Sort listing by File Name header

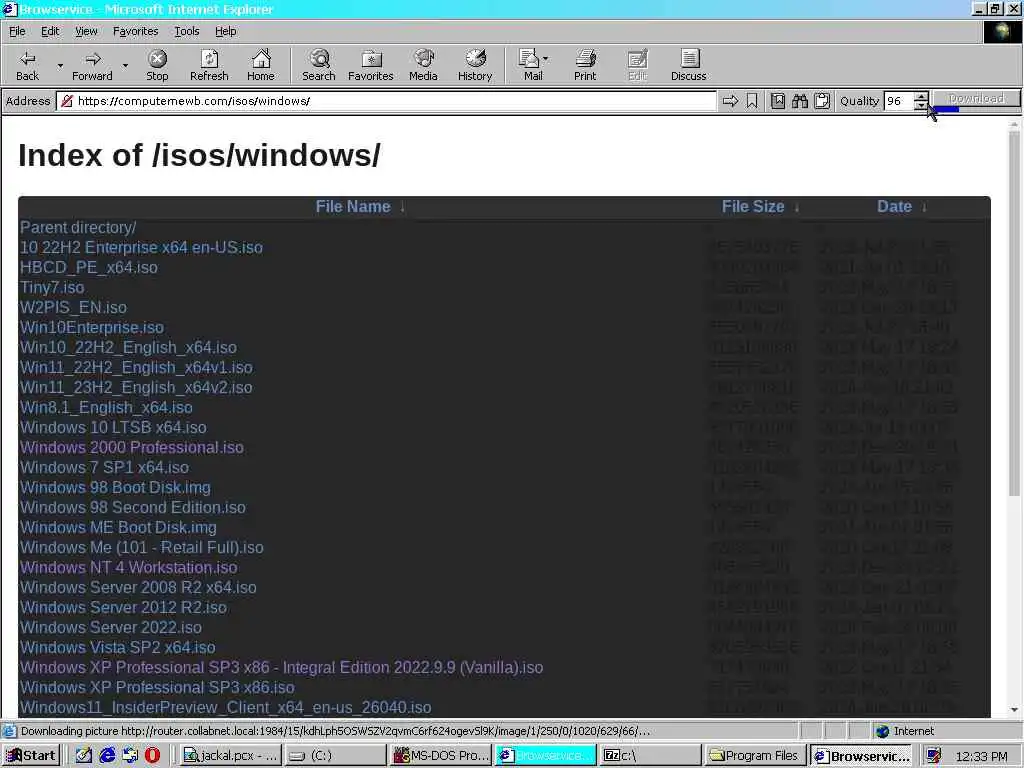353,206
